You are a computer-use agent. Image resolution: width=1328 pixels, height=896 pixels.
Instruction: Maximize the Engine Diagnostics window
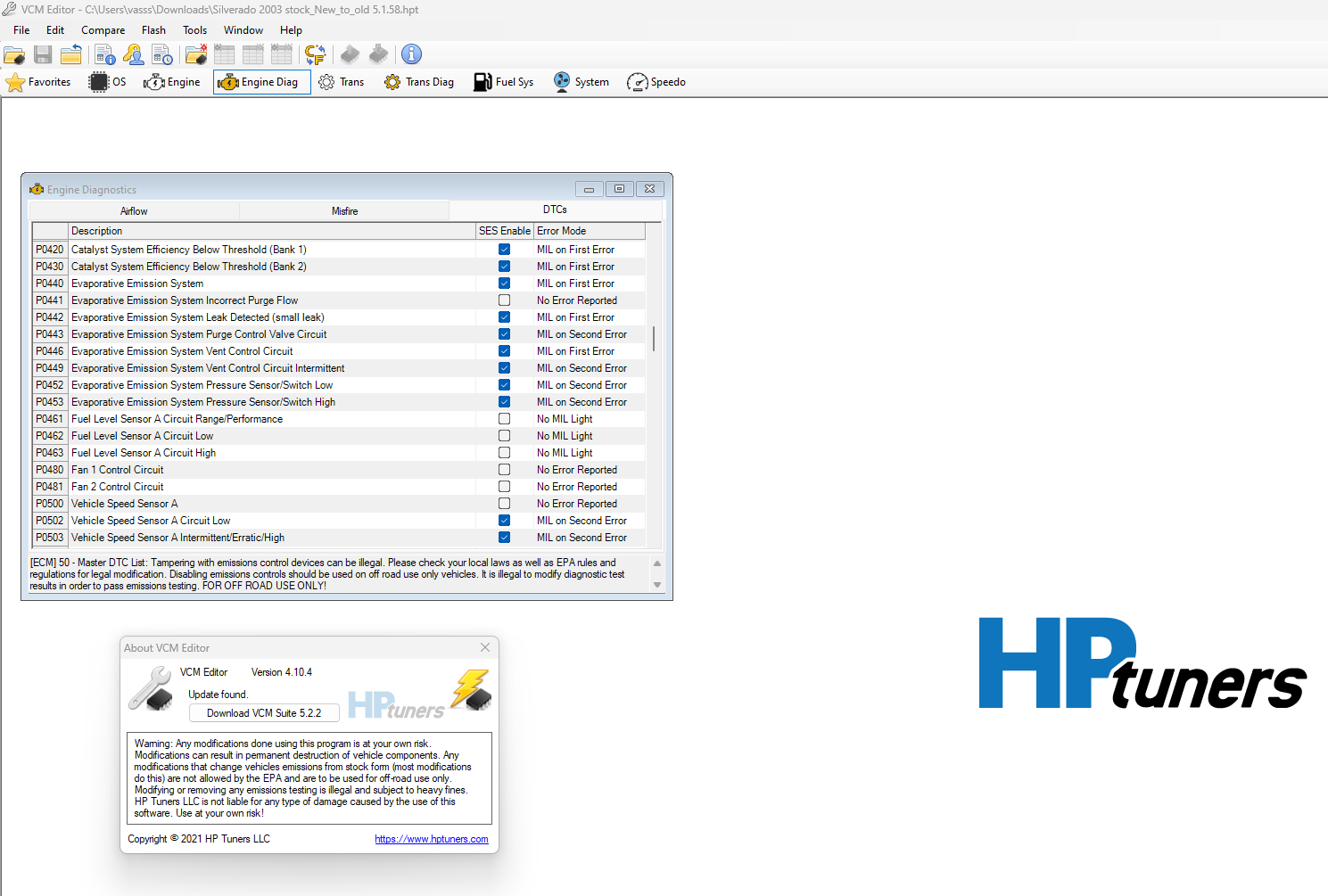[619, 189]
